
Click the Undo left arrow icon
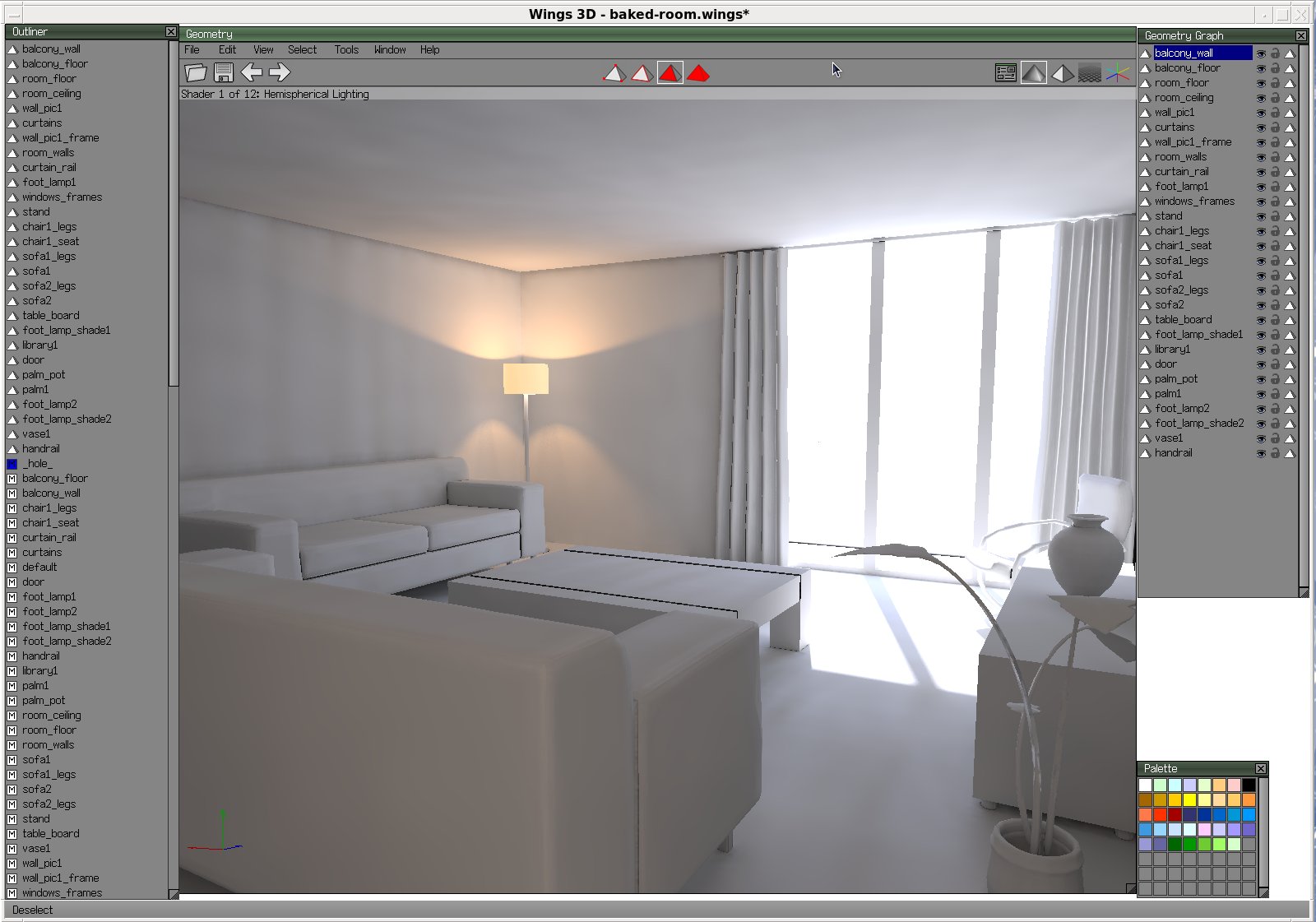[252, 72]
